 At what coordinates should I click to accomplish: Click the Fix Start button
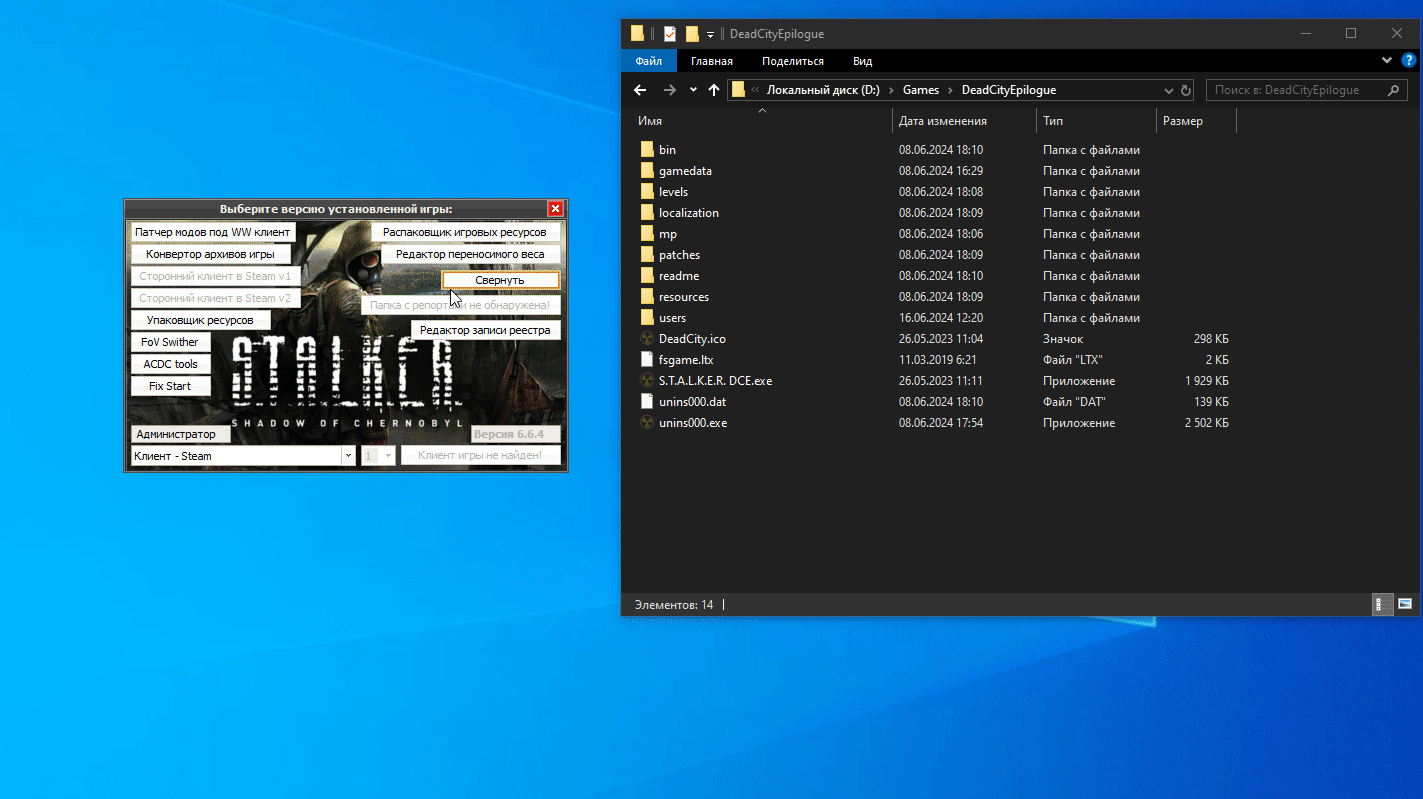tap(170, 386)
